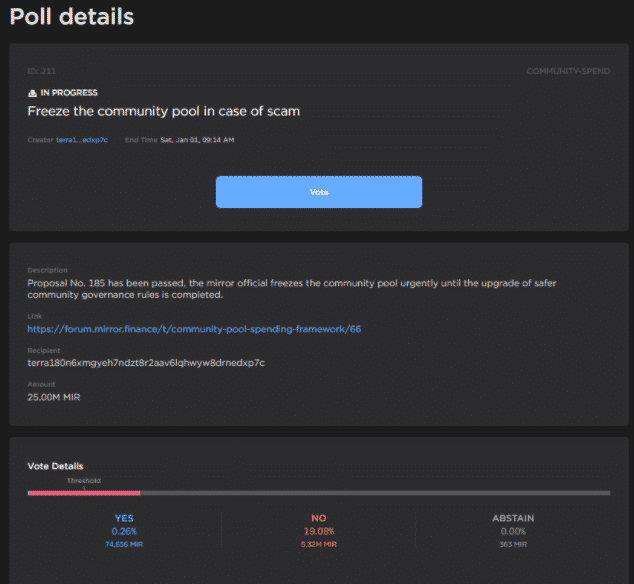Click the proposal description paragraph
This screenshot has width=634, height=584.
292,289
